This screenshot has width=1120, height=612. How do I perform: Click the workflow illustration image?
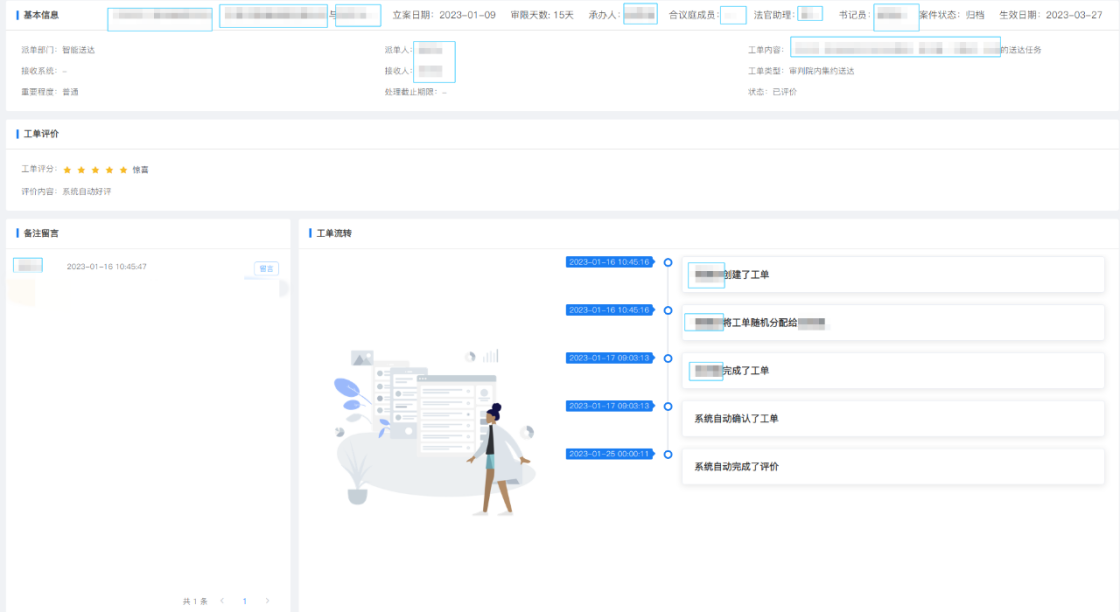coord(433,430)
